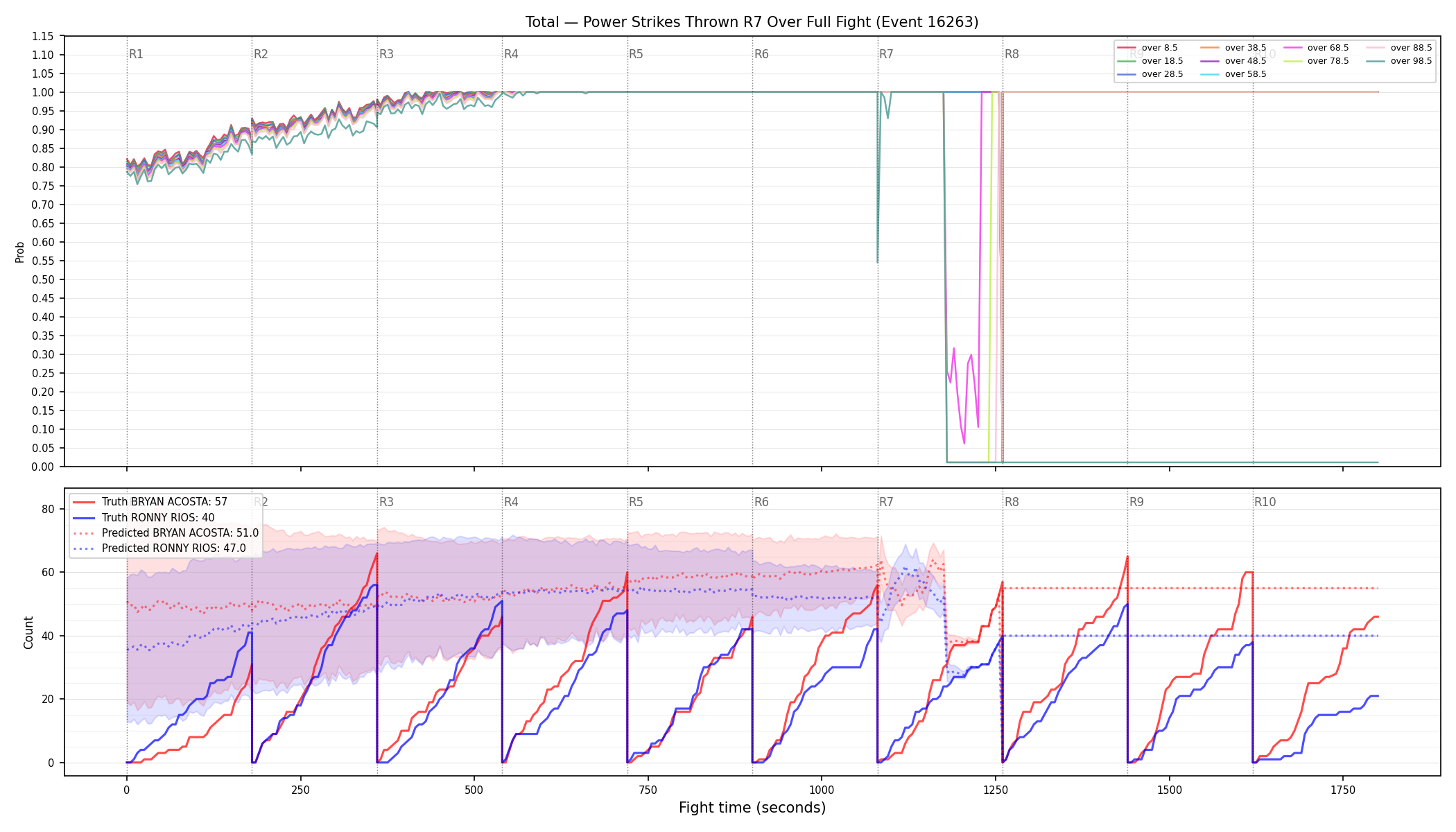Image resolution: width=1456 pixels, height=832 pixels.
Task: Click the R1 round marker in top chart
Action: click(x=136, y=54)
